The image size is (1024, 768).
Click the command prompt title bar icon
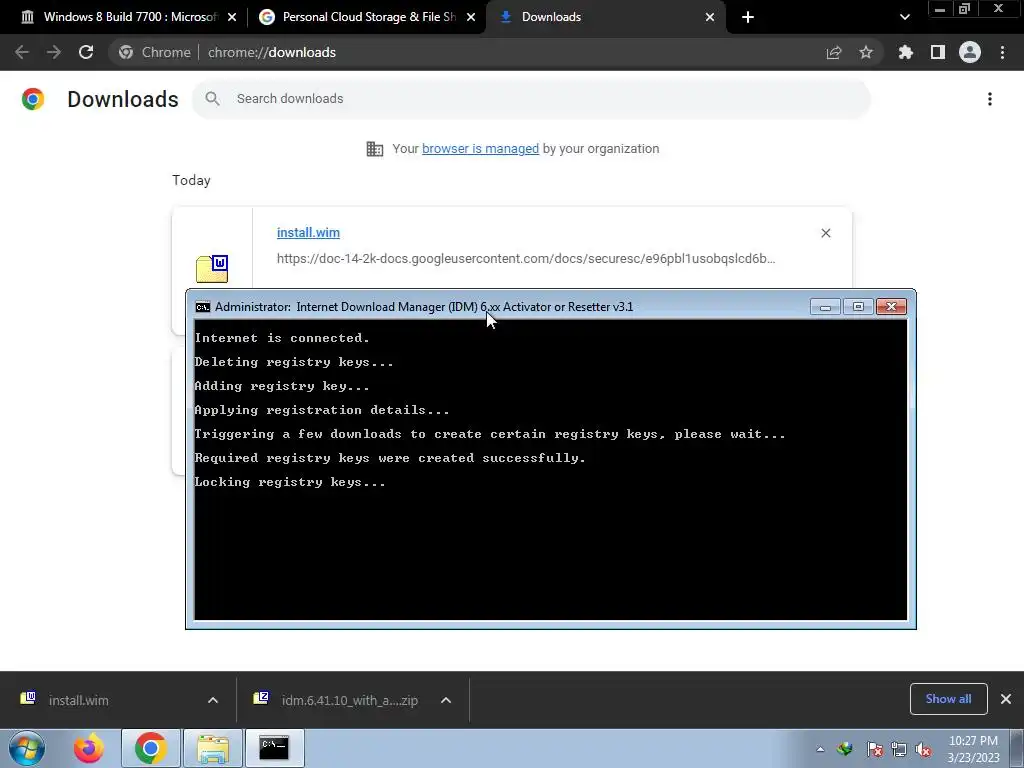click(202, 307)
